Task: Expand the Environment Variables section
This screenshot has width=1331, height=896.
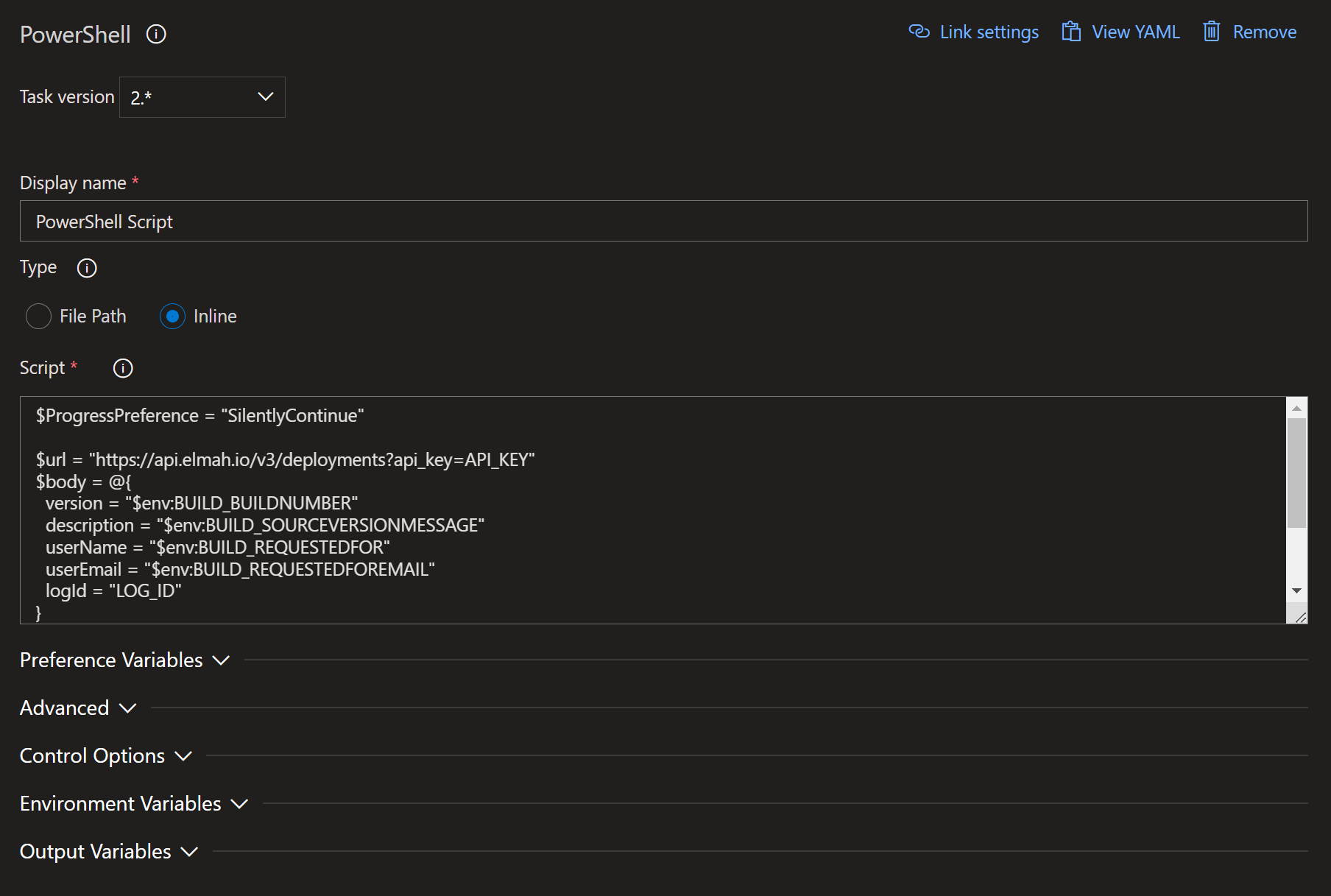Action: click(134, 804)
